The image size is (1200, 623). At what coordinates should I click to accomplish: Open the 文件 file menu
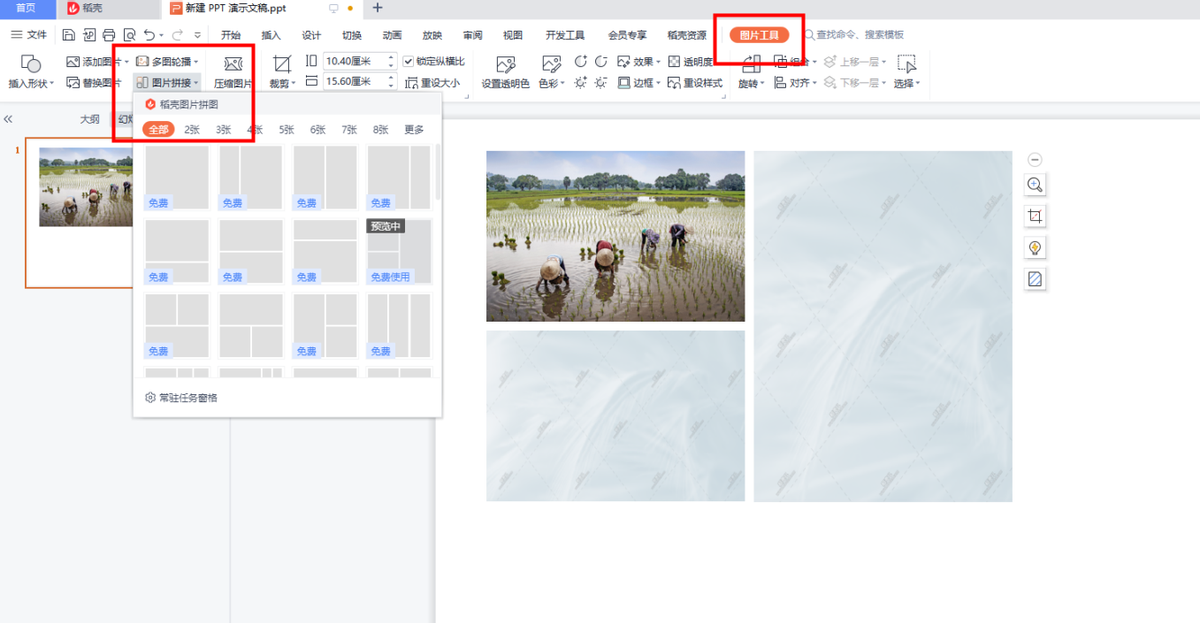point(29,35)
